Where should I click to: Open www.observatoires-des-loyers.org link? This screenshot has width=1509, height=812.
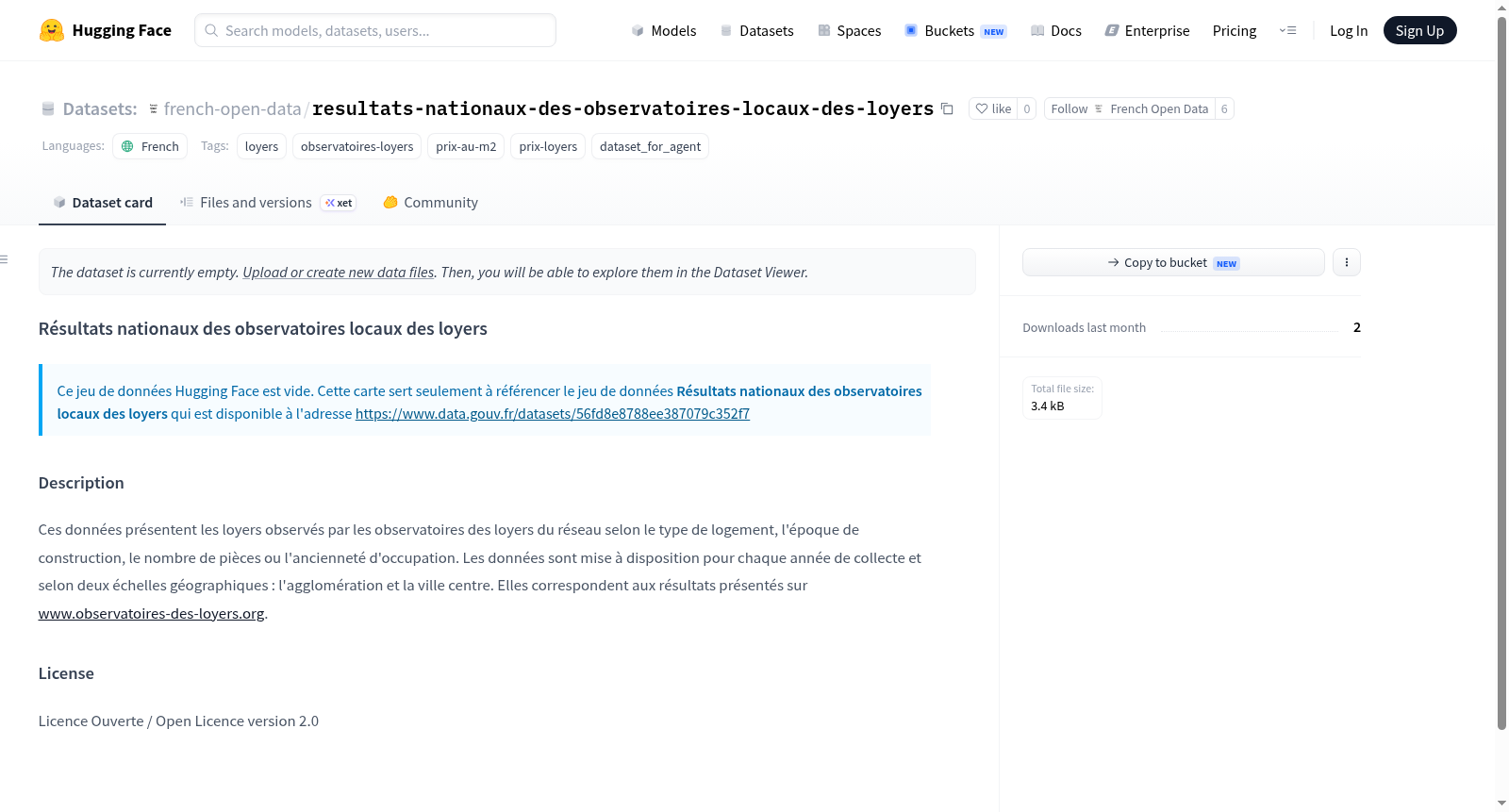(x=151, y=613)
